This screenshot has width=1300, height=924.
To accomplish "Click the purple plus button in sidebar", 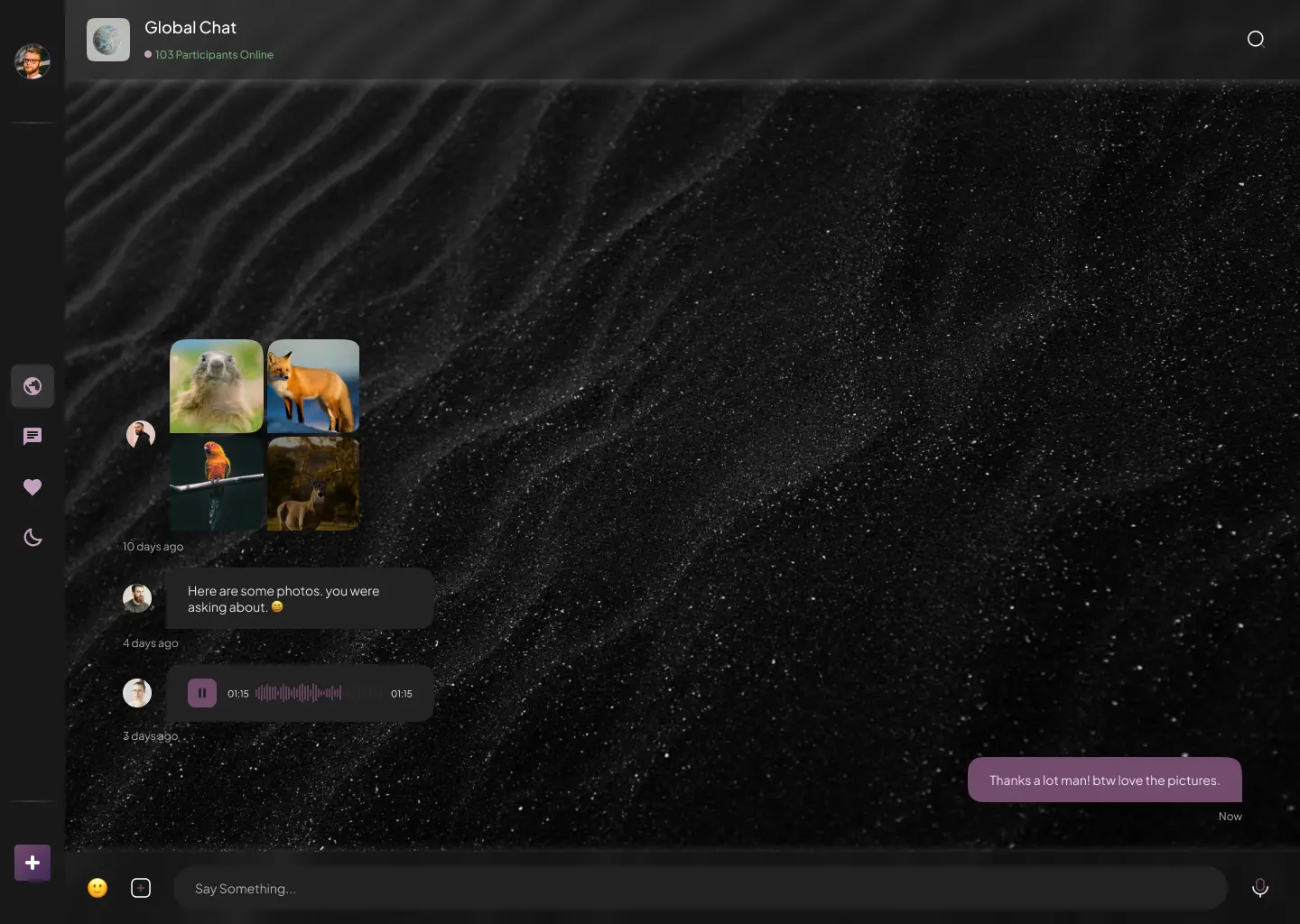I will 32,863.
